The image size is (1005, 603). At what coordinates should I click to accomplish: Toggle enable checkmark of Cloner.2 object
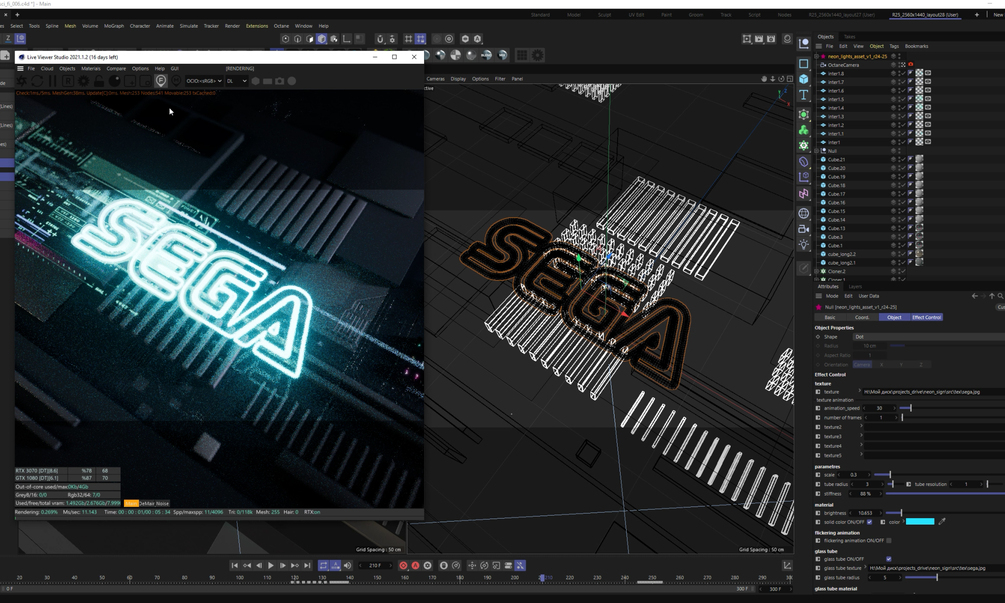coord(902,271)
